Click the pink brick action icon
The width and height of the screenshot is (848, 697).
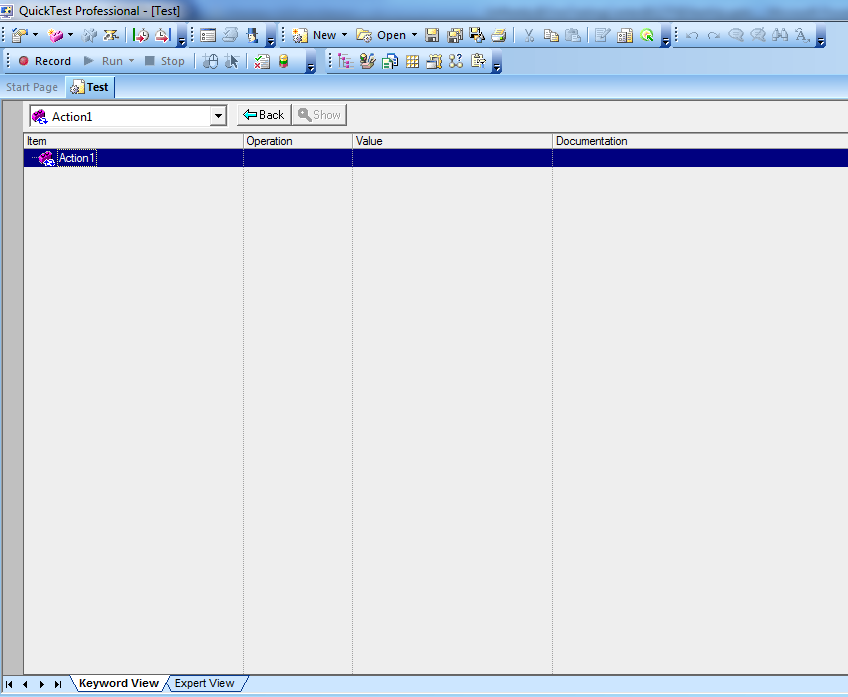(56, 36)
